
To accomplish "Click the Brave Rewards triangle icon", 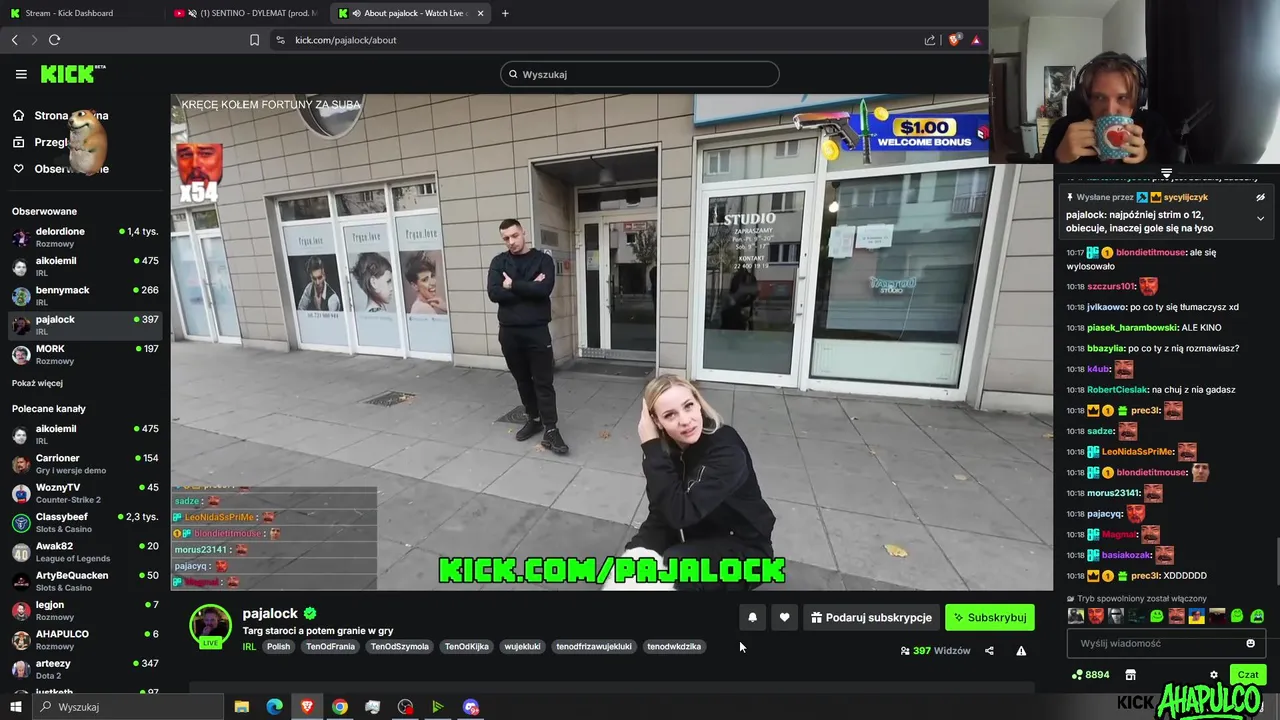I will click(976, 40).
